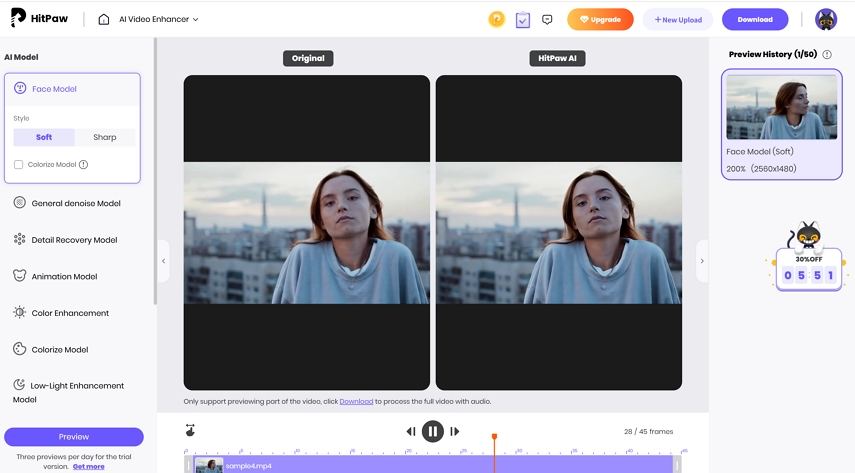
Task: Click the sample4.mp4 clip on timeline
Action: 433,465
